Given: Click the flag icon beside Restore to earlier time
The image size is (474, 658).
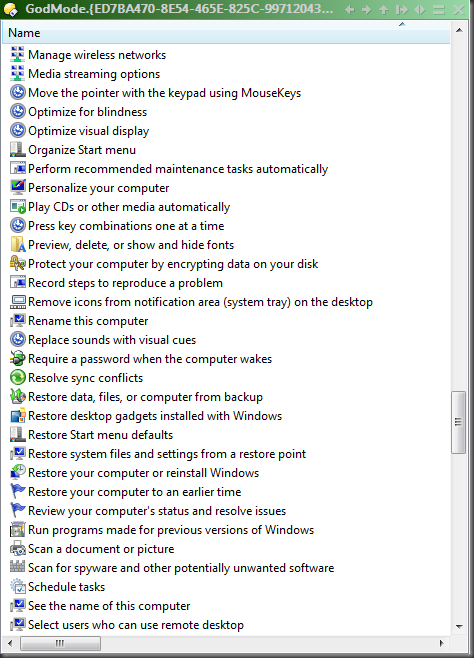Looking at the screenshot, I should (18, 491).
